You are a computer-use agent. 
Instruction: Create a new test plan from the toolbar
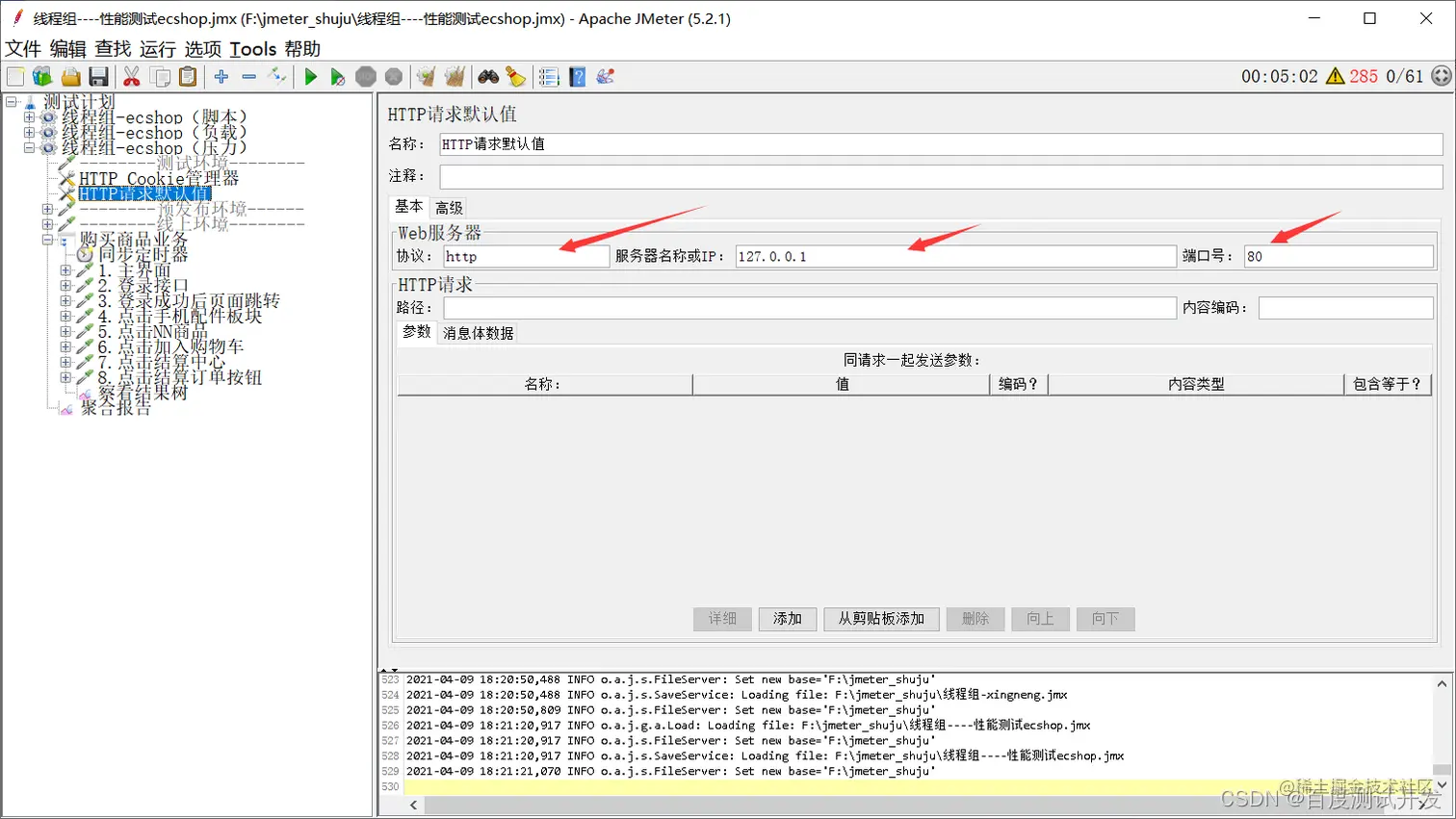pyautogui.click(x=15, y=77)
